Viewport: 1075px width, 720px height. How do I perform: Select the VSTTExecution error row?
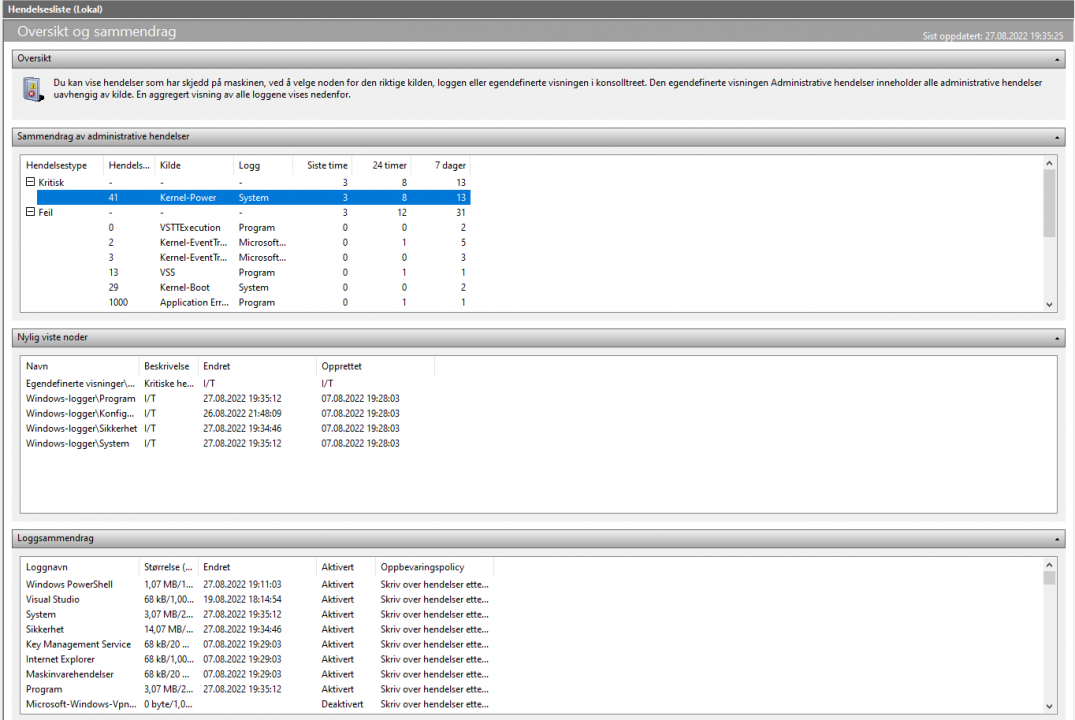pyautogui.click(x=190, y=228)
